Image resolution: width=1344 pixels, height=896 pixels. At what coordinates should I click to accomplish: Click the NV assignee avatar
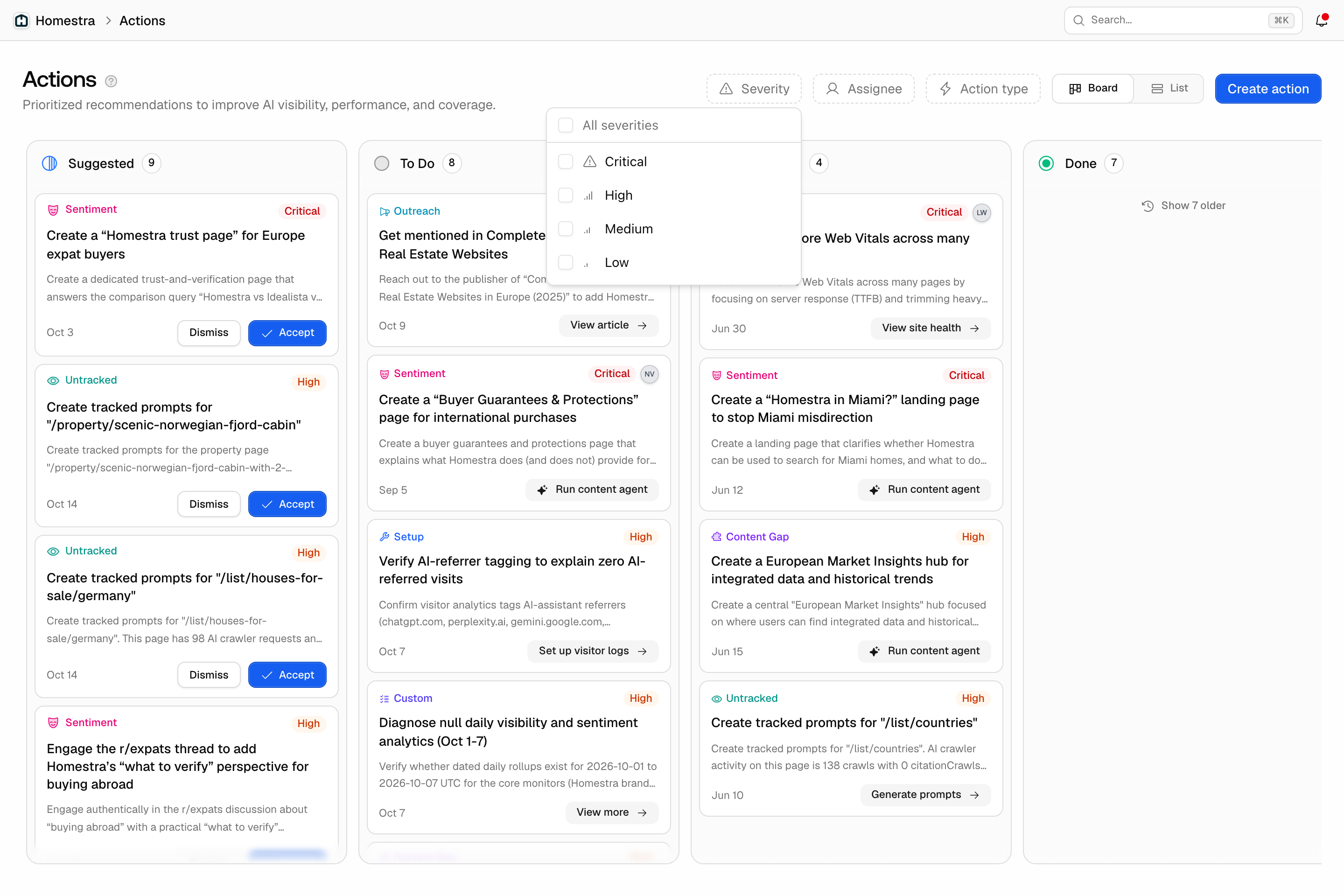[649, 374]
